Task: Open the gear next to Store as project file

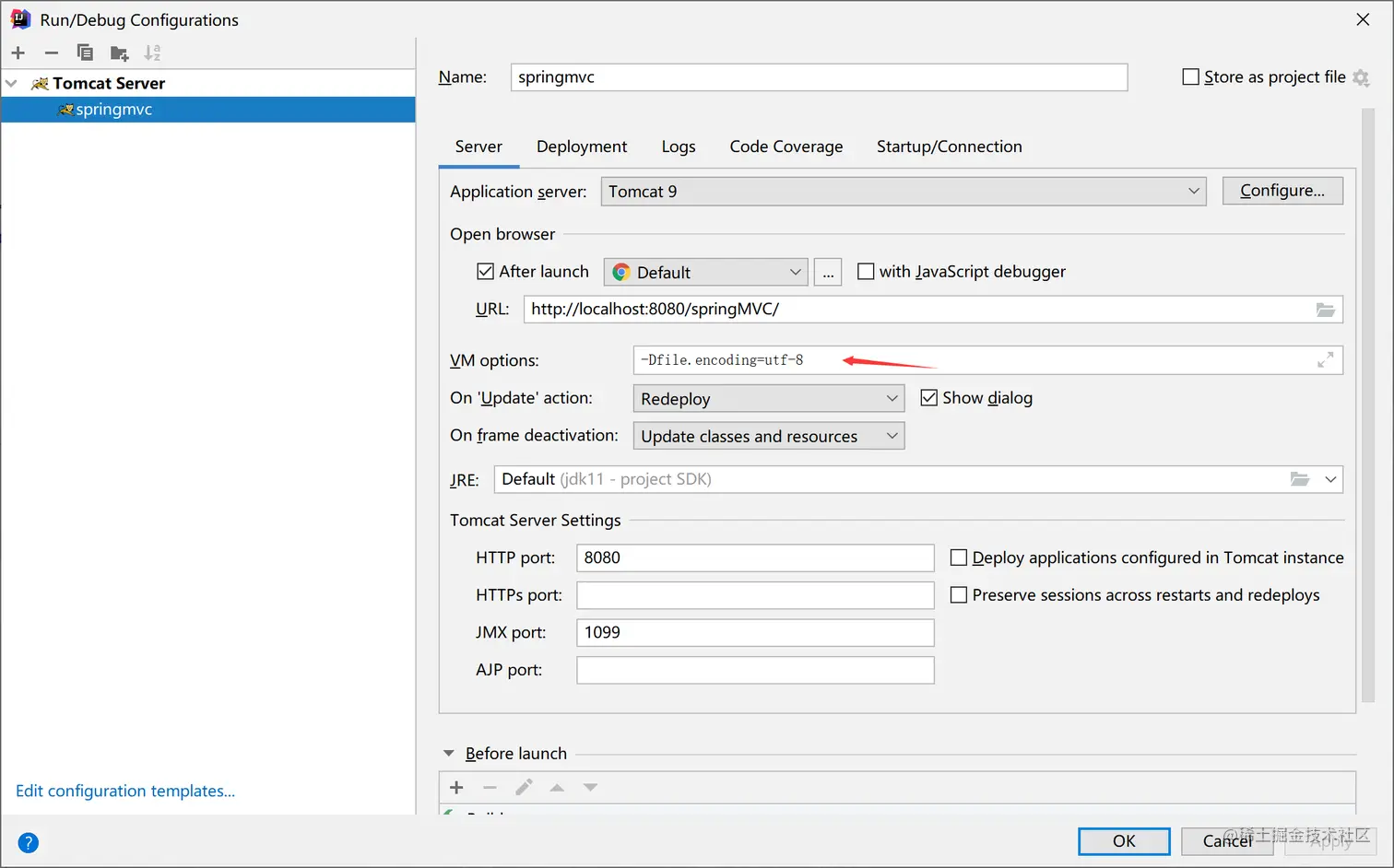Action: [x=1361, y=78]
